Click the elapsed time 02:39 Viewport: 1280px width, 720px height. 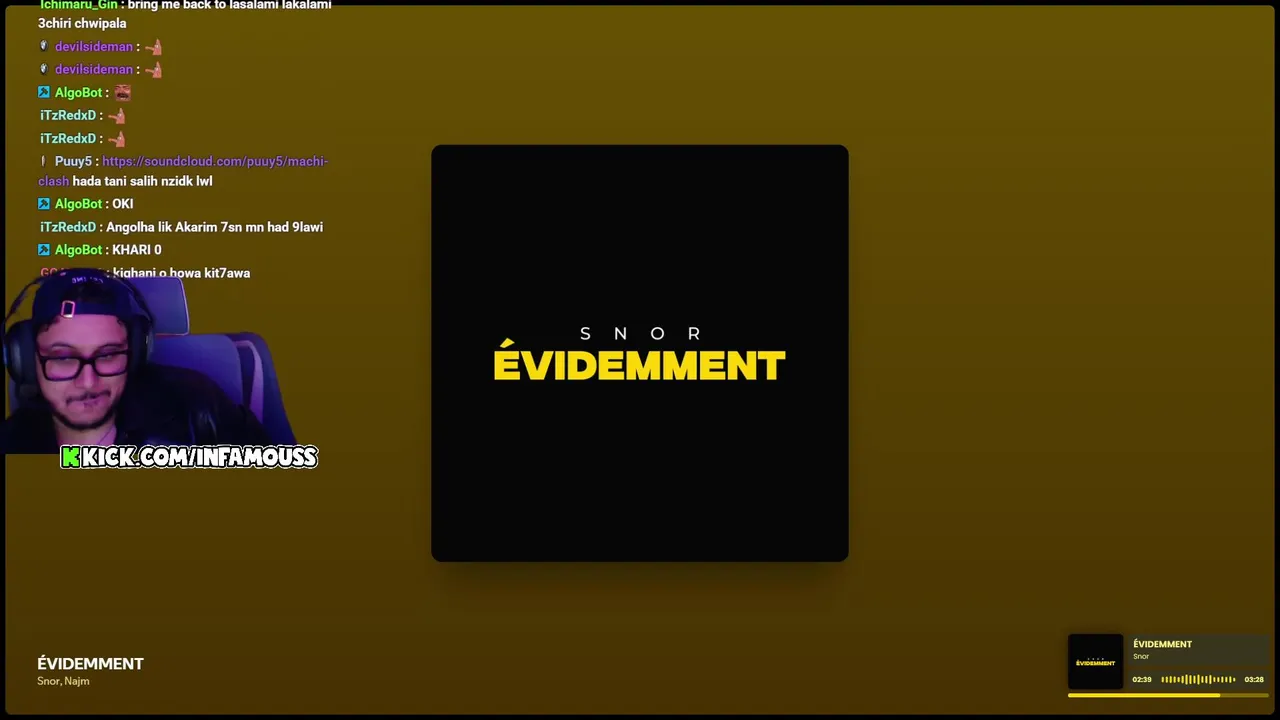[x=1142, y=680]
